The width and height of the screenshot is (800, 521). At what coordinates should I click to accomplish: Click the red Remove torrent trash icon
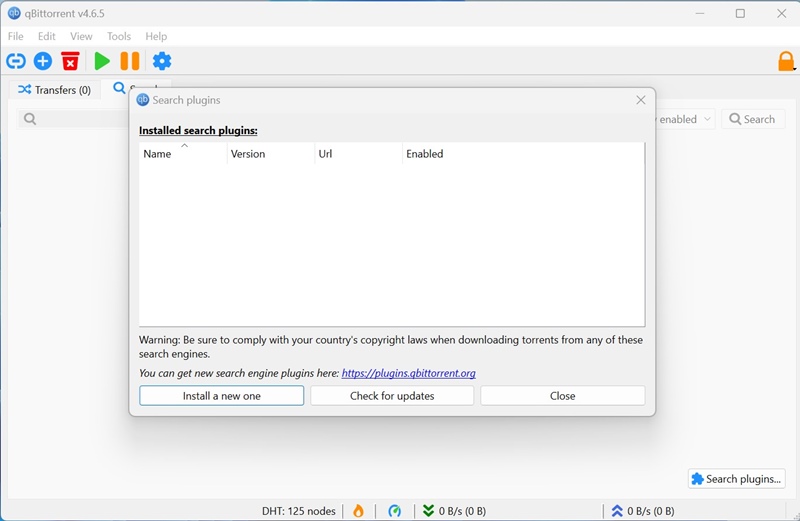coord(70,61)
